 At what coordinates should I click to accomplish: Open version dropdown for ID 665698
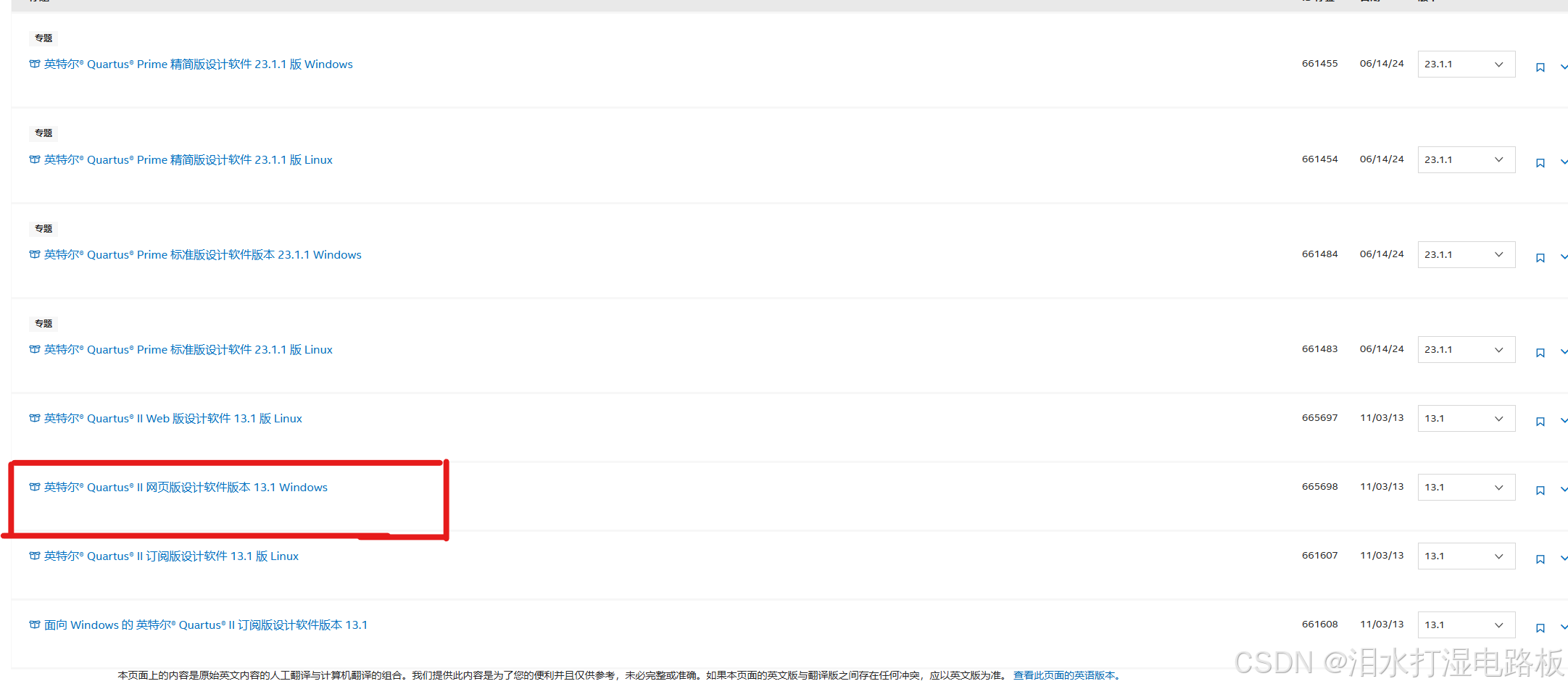1466,488
